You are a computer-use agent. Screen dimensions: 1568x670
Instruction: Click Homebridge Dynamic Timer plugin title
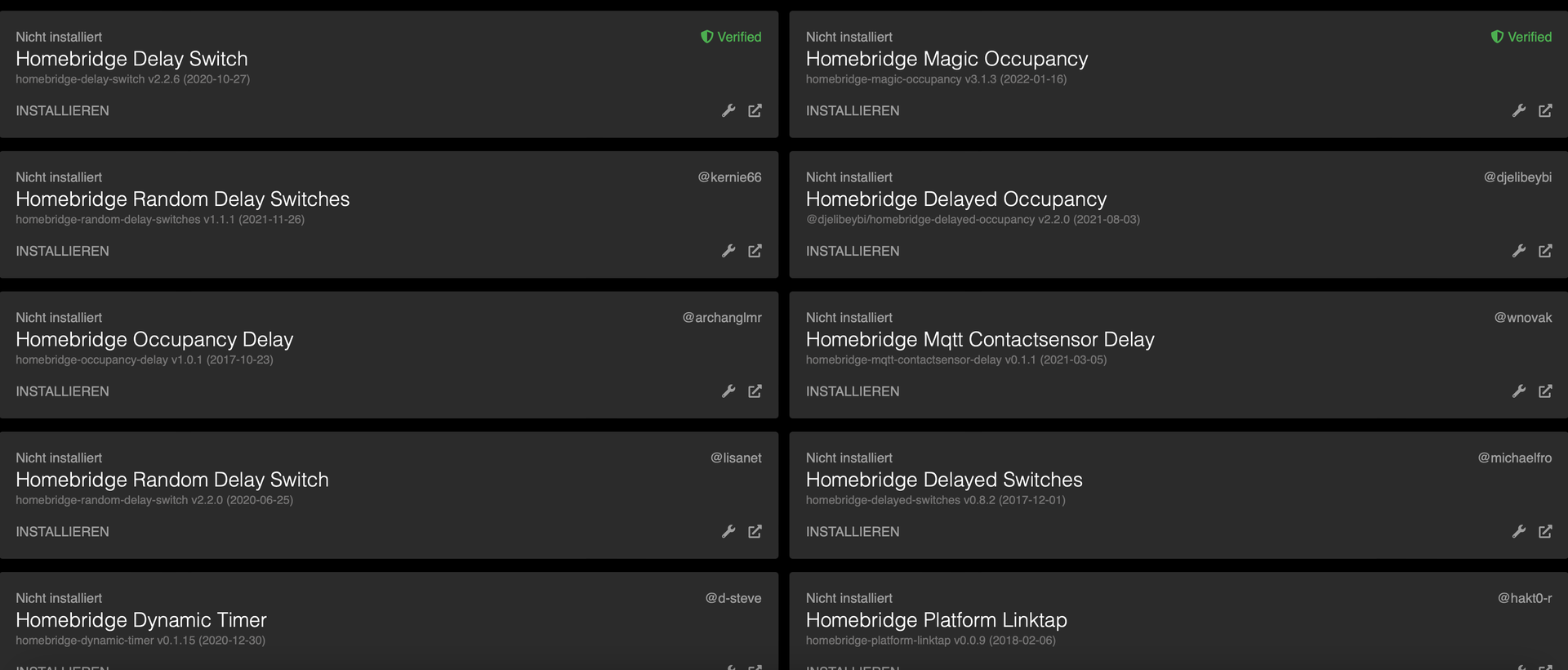click(x=141, y=620)
